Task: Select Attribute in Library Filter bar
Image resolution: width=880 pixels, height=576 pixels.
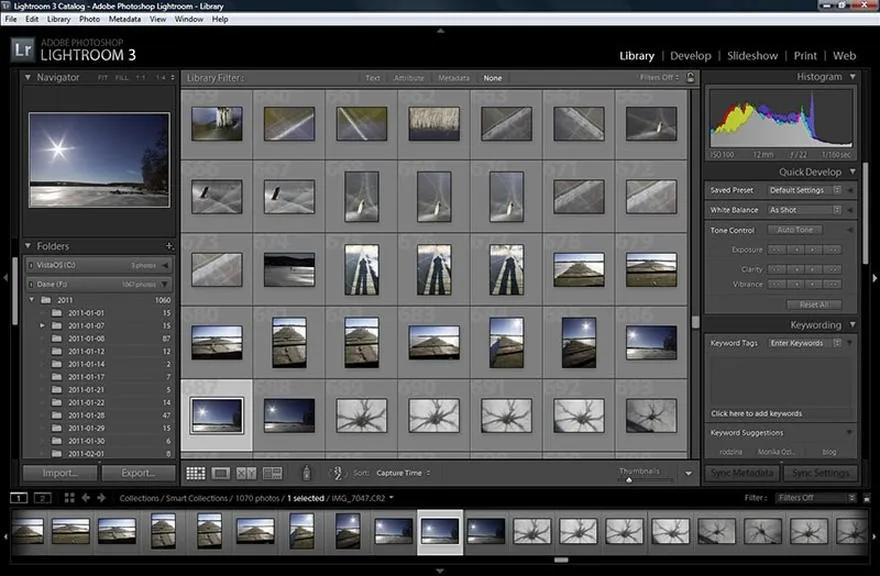Action: pos(409,78)
